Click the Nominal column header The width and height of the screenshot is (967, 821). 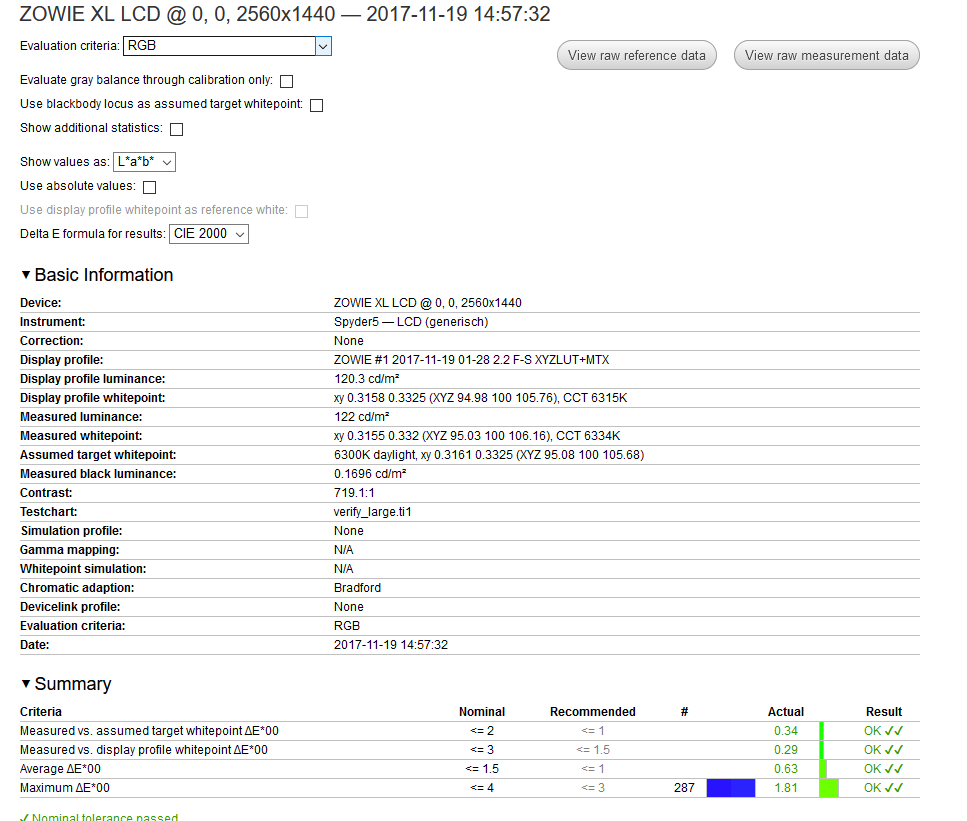click(x=482, y=712)
